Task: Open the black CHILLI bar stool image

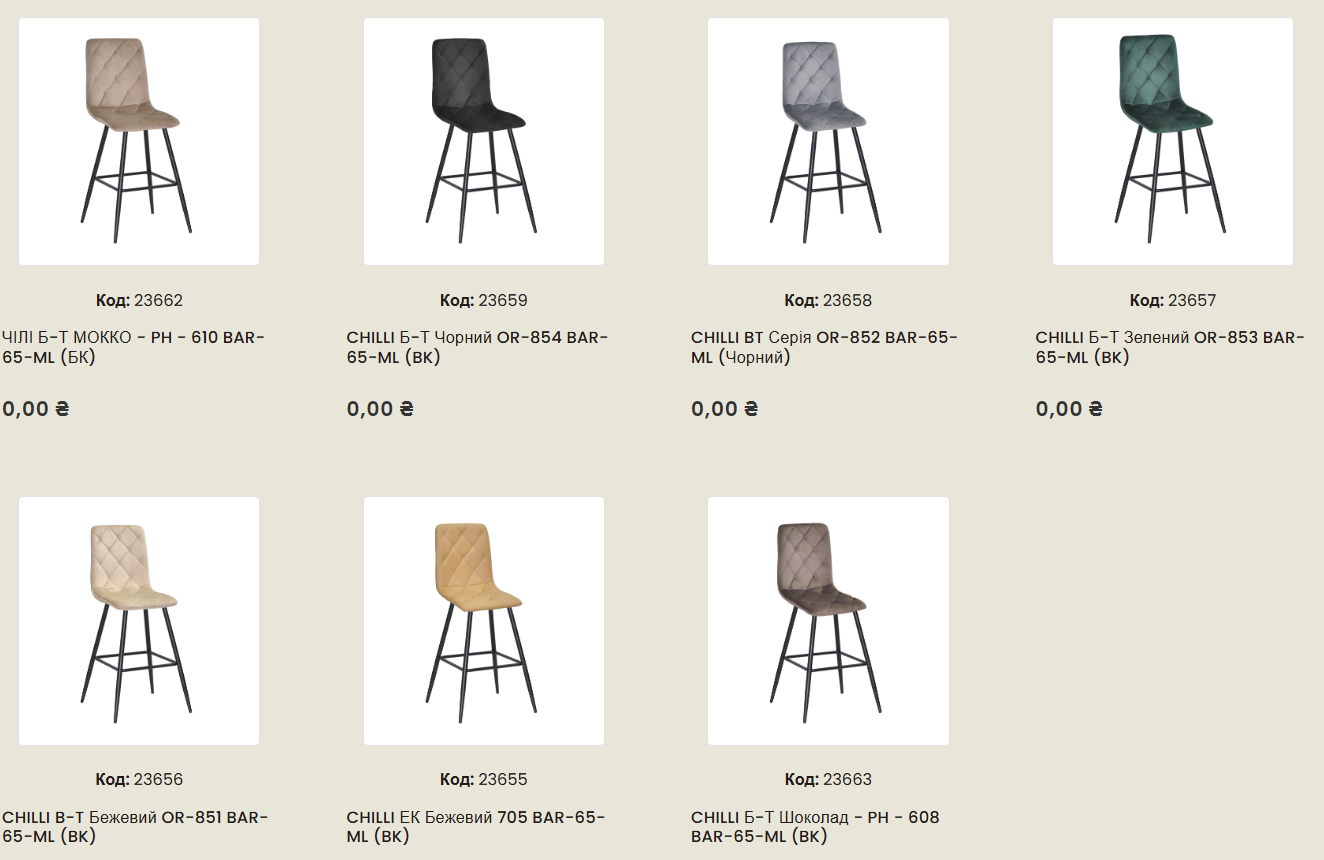Action: click(x=484, y=141)
